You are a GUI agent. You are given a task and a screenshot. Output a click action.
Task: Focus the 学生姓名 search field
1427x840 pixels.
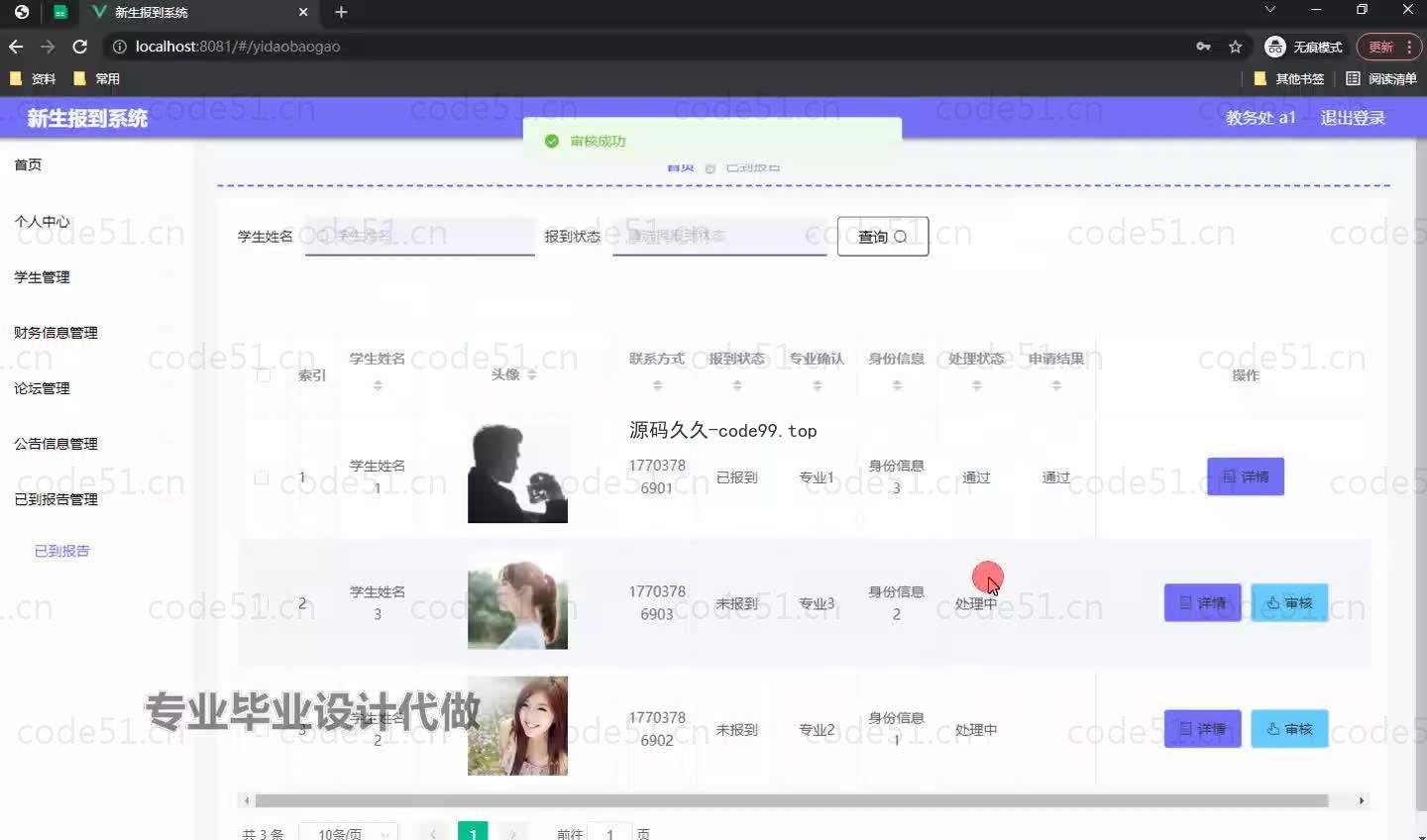[x=420, y=236]
